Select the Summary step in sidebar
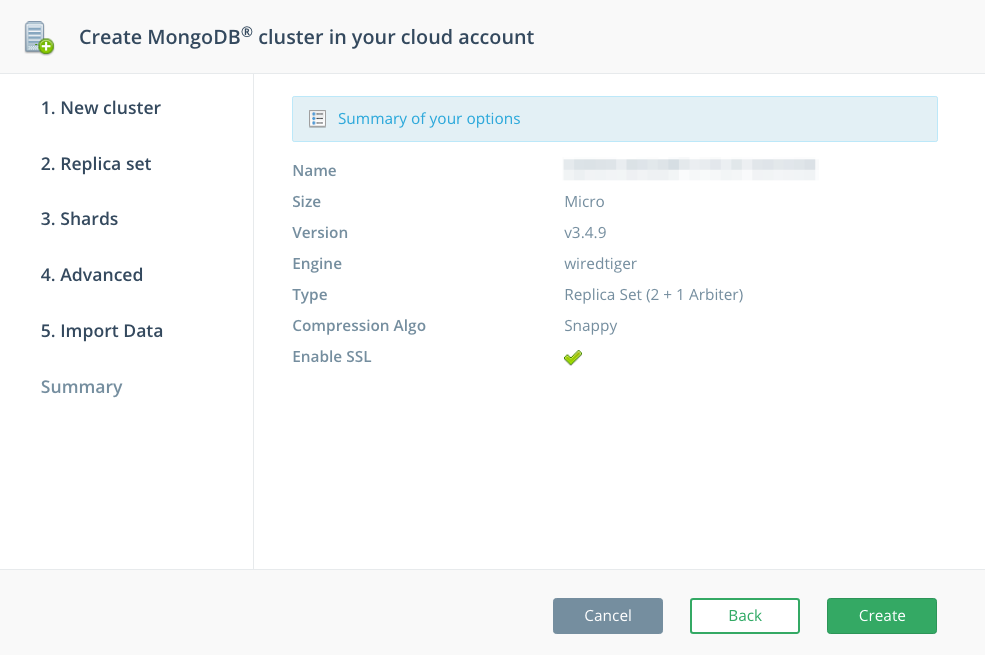The width and height of the screenshot is (985, 655). 82,387
